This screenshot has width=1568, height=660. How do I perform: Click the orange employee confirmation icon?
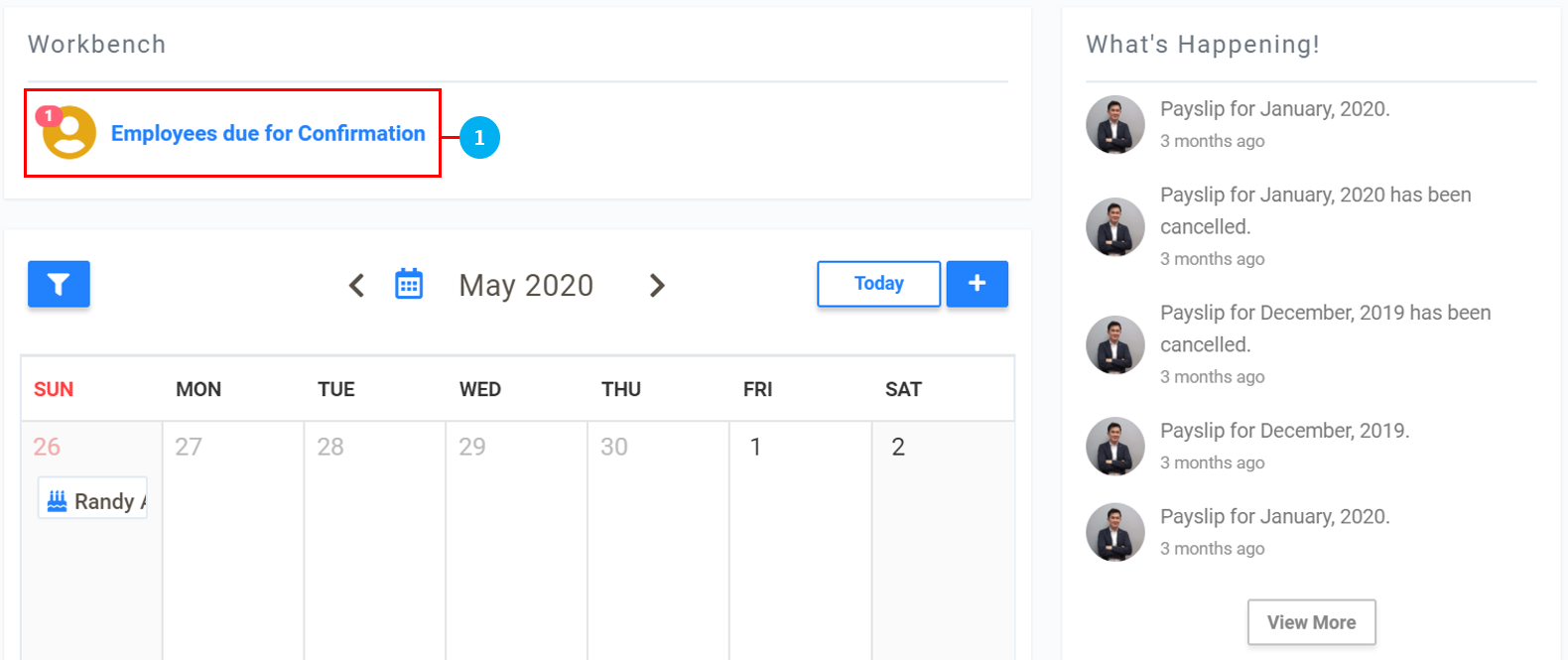coord(68,133)
